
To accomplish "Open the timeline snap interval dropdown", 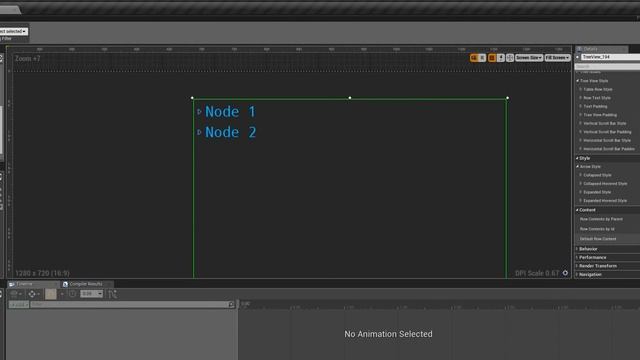I will pyautogui.click(x=91, y=294).
